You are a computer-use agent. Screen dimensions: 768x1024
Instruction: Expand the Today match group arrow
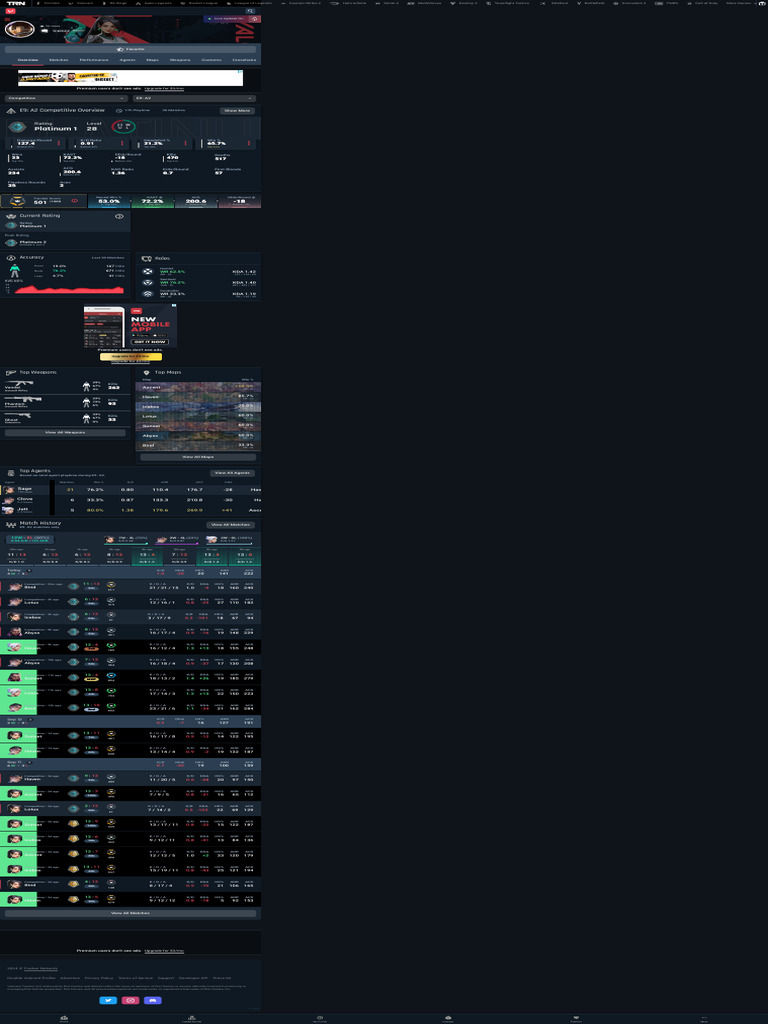click(29, 571)
